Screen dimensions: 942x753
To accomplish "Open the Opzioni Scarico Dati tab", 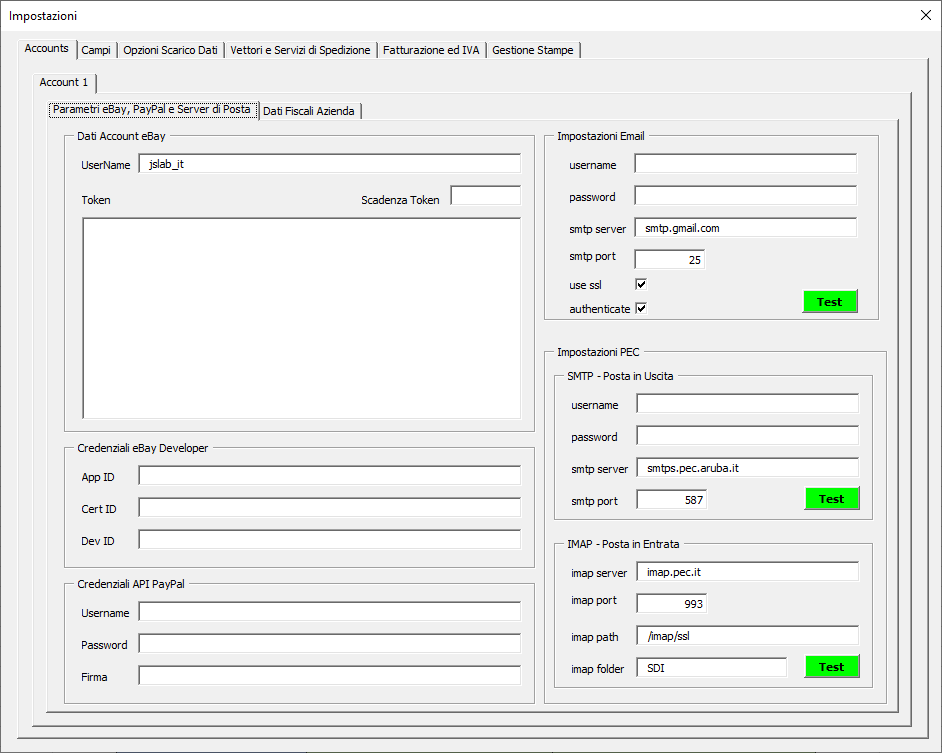I will (x=171, y=50).
